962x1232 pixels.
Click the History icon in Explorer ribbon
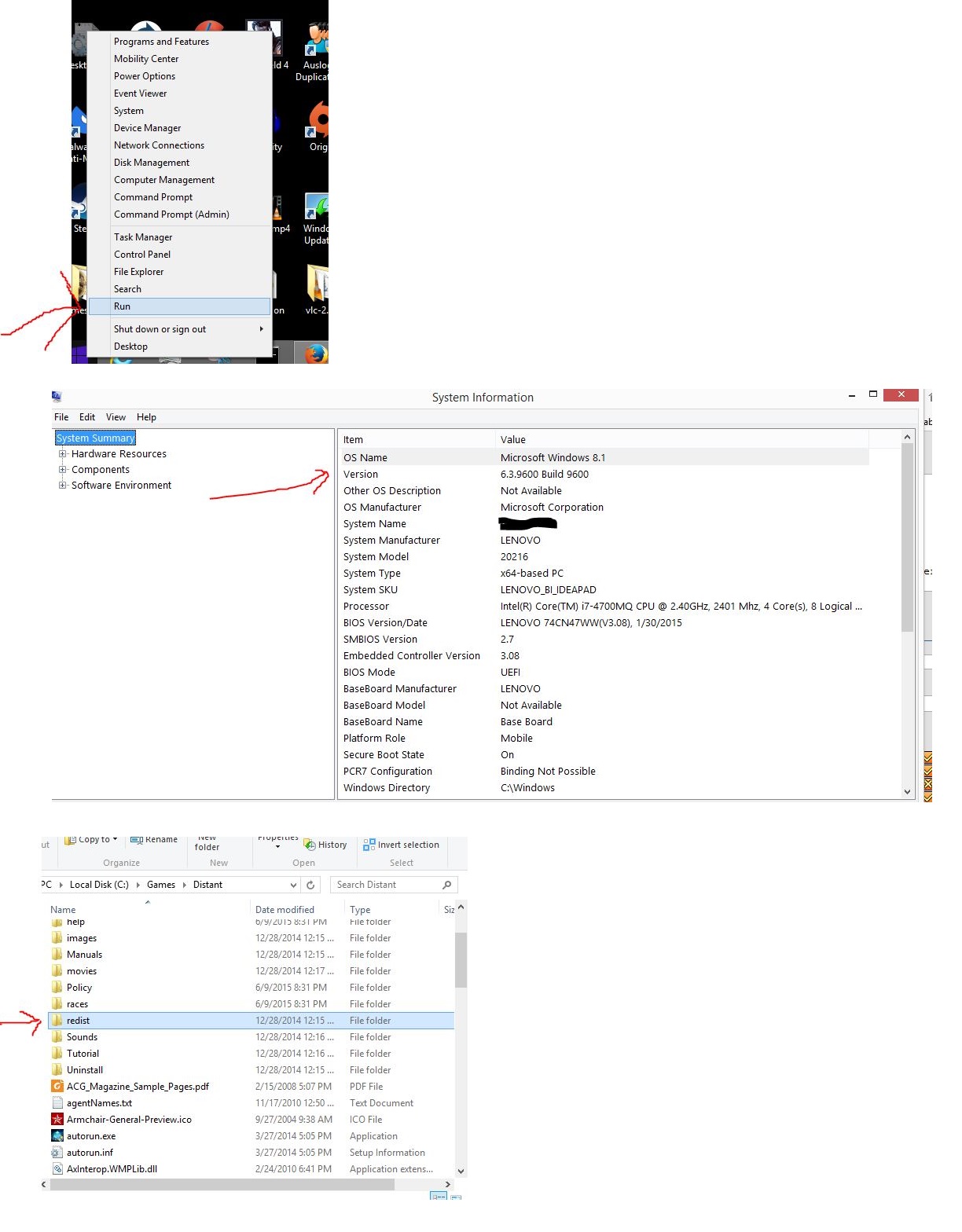[x=310, y=845]
